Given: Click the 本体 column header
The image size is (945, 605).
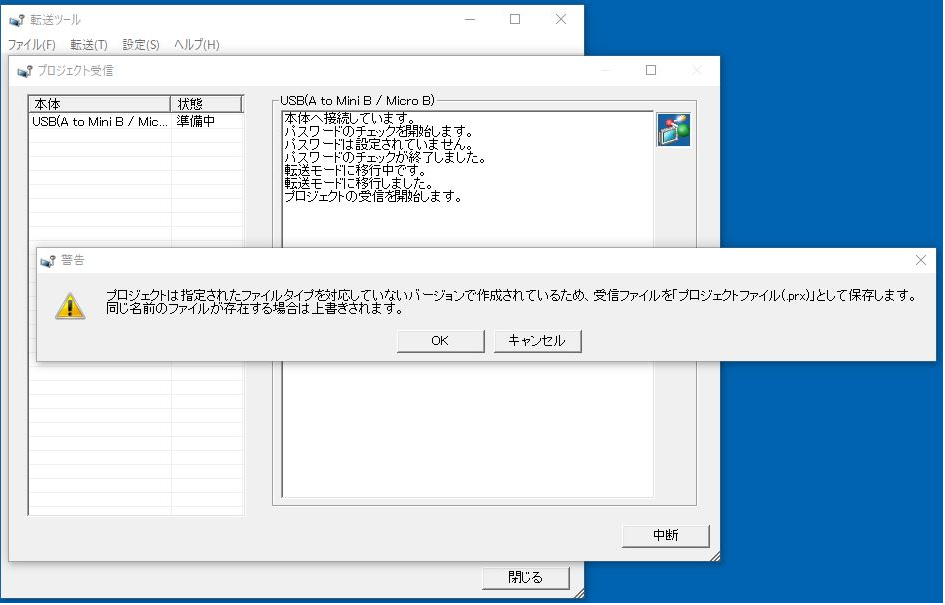Looking at the screenshot, I should click(99, 104).
